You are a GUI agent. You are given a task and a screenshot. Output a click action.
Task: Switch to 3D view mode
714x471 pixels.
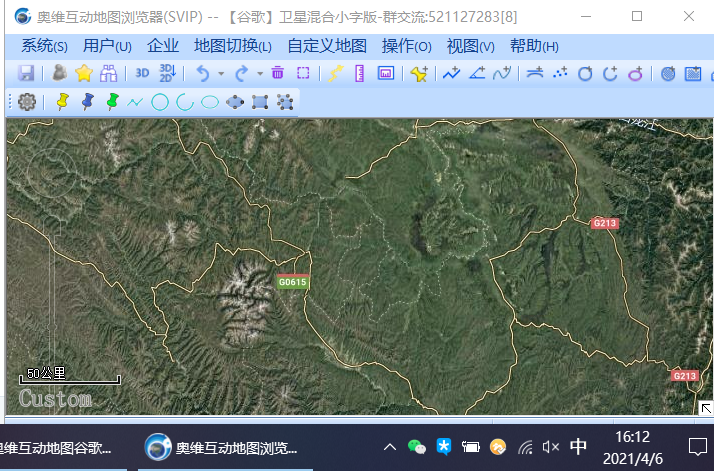click(x=142, y=73)
